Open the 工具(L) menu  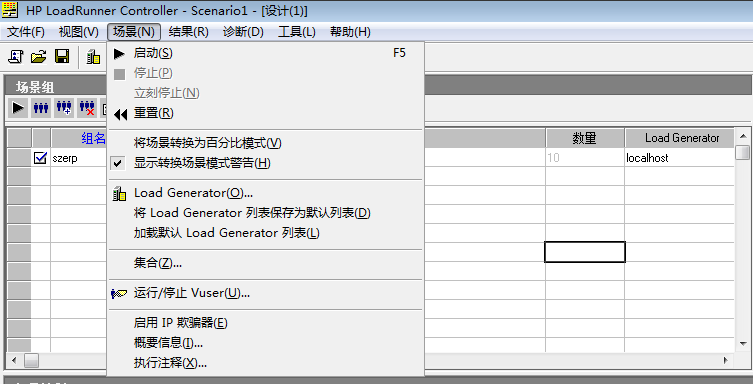[x=297, y=32]
